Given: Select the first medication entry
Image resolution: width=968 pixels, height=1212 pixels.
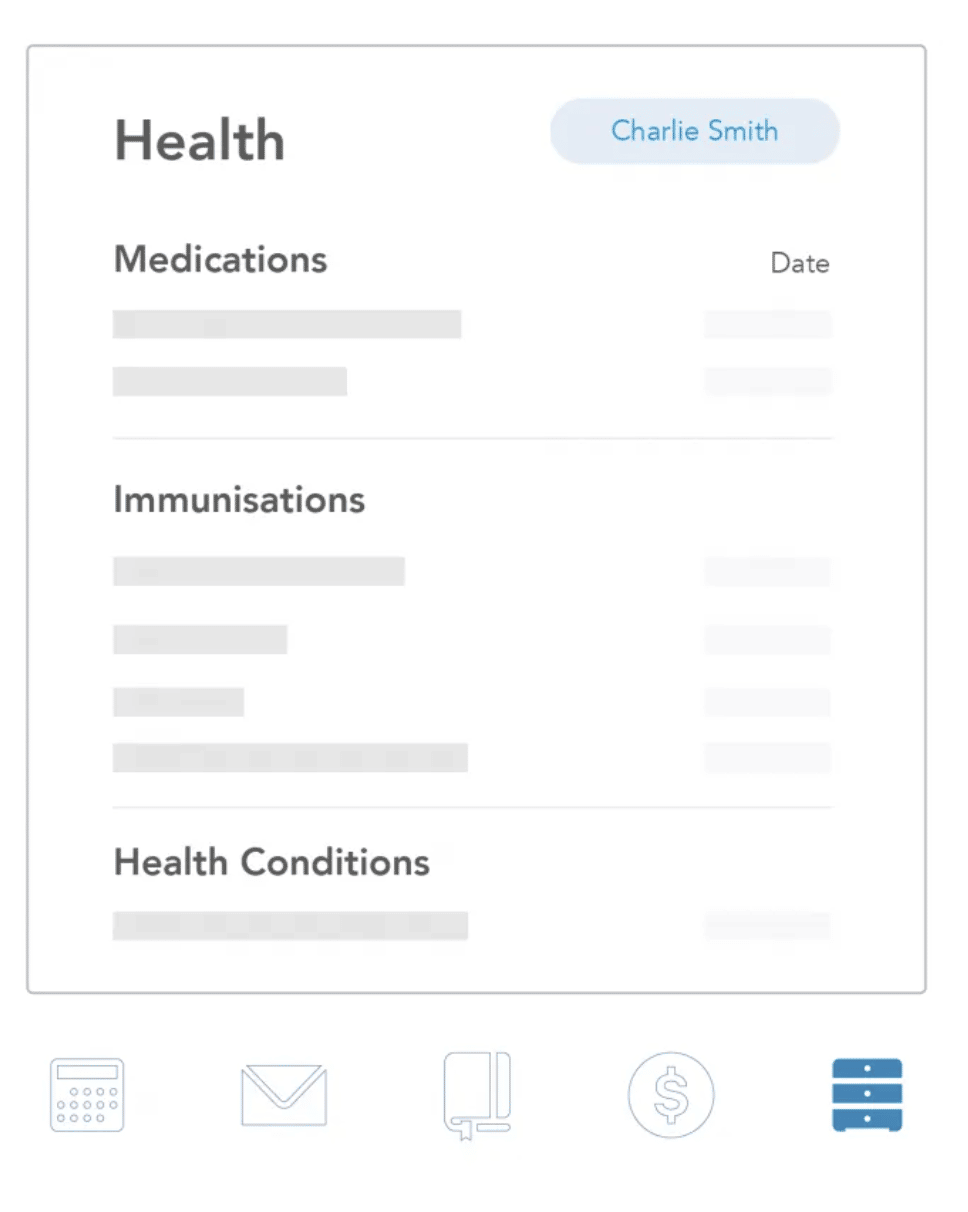Looking at the screenshot, I should pyautogui.click(x=287, y=325).
